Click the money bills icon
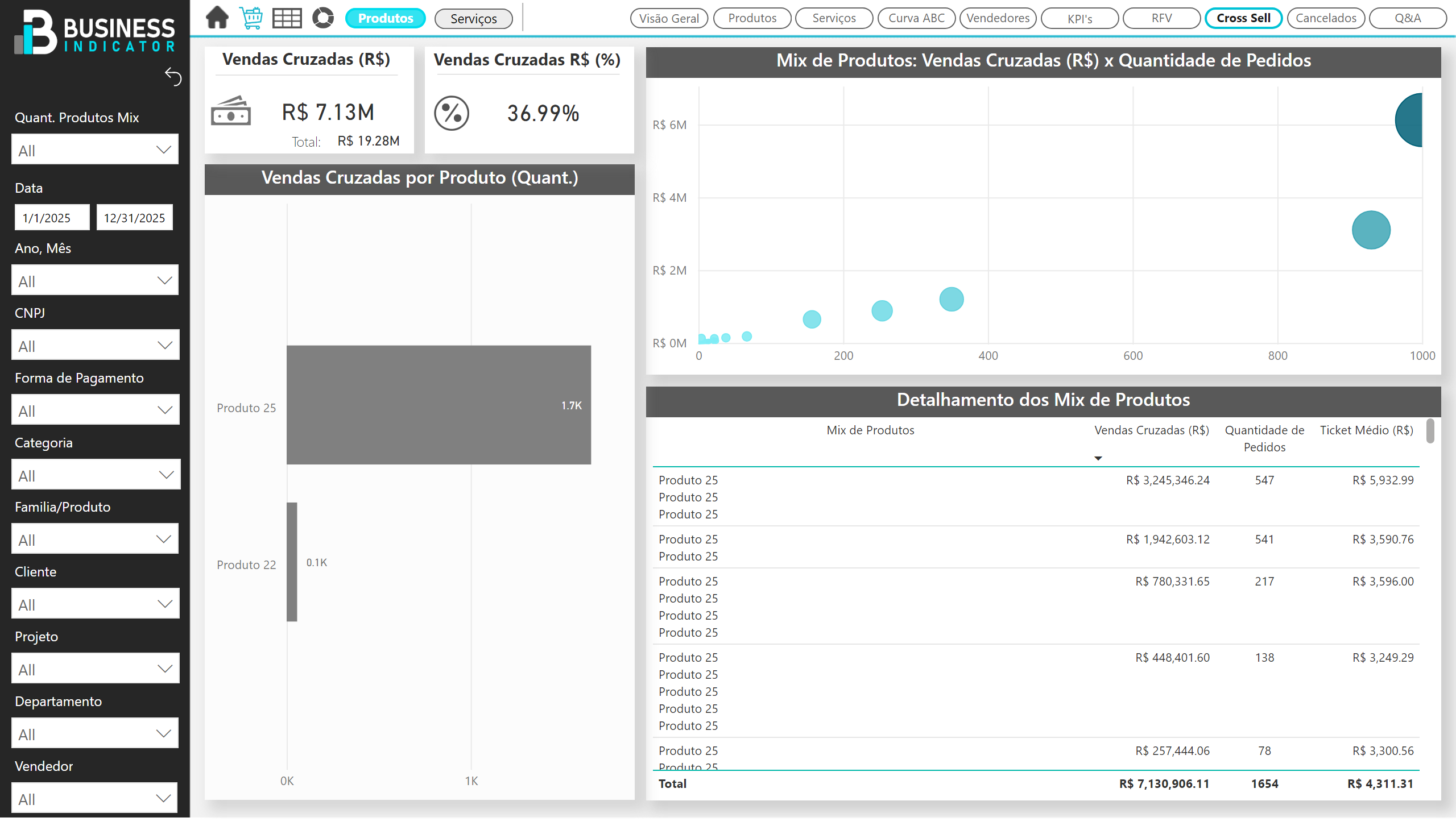The width and height of the screenshot is (1456, 830). click(230, 111)
